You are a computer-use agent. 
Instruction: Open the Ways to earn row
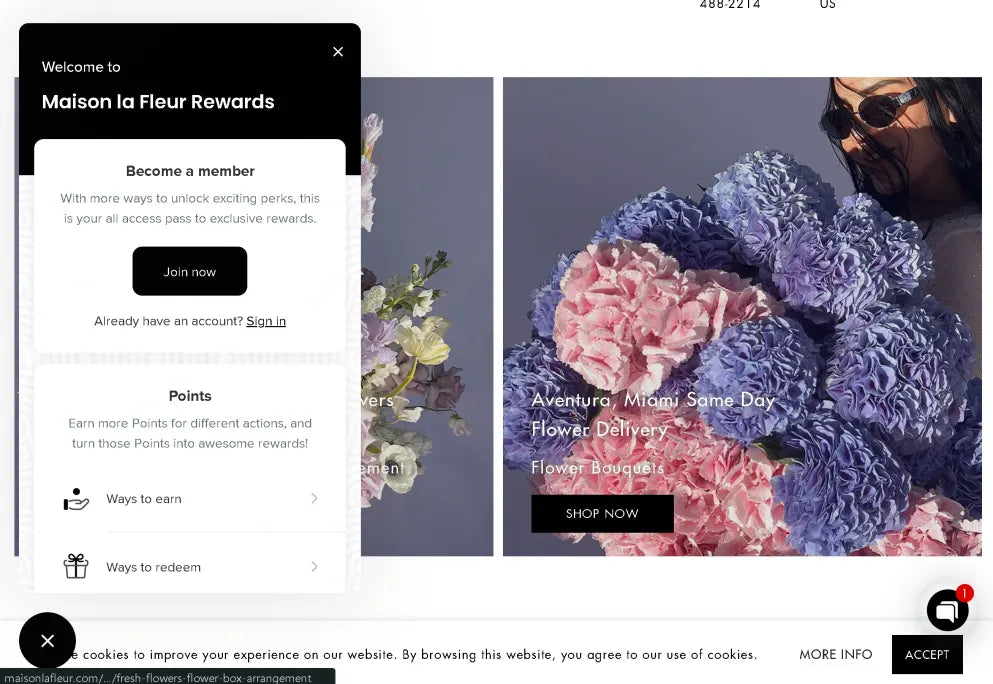coord(190,499)
